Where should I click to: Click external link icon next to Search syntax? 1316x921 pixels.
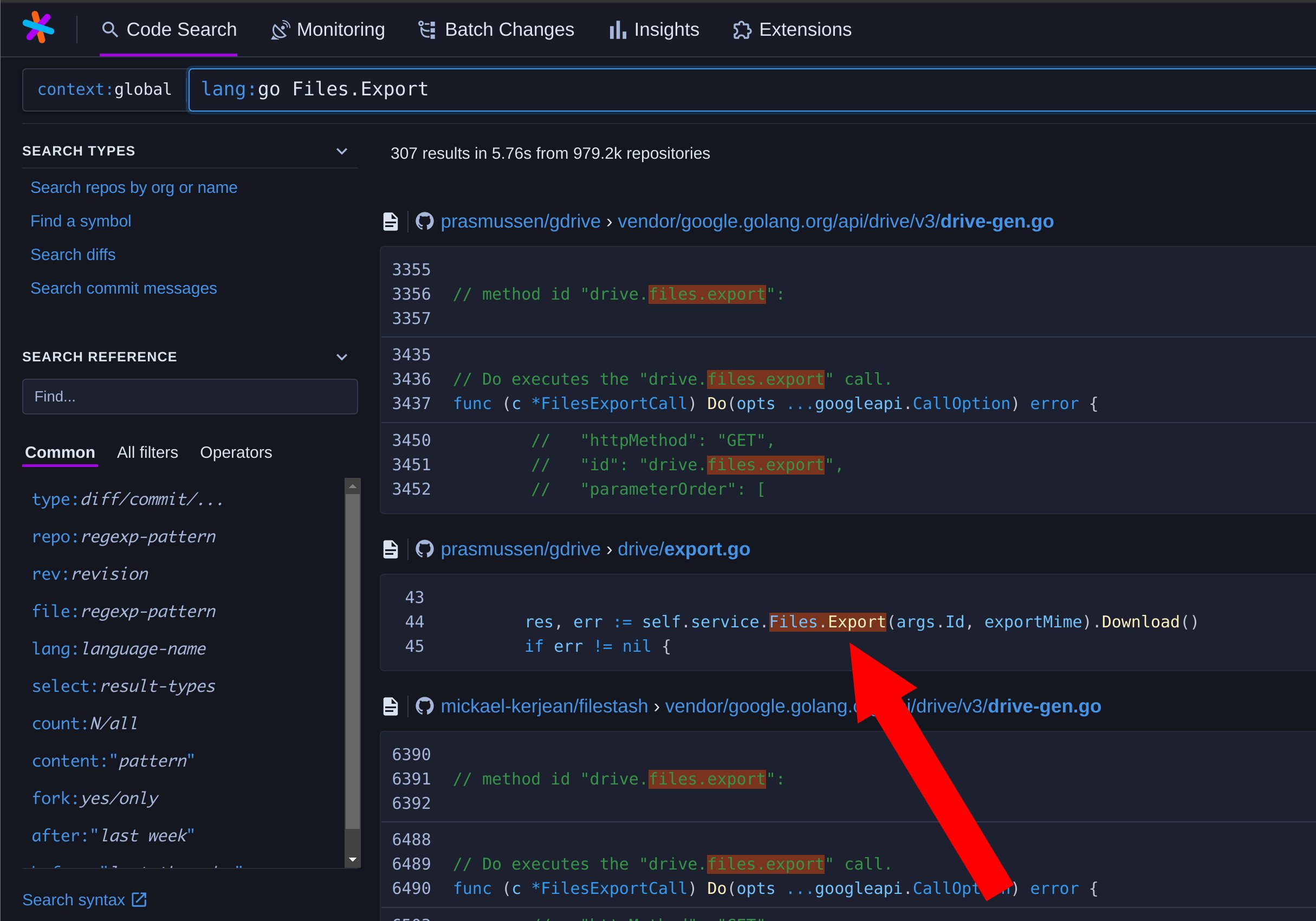click(139, 900)
